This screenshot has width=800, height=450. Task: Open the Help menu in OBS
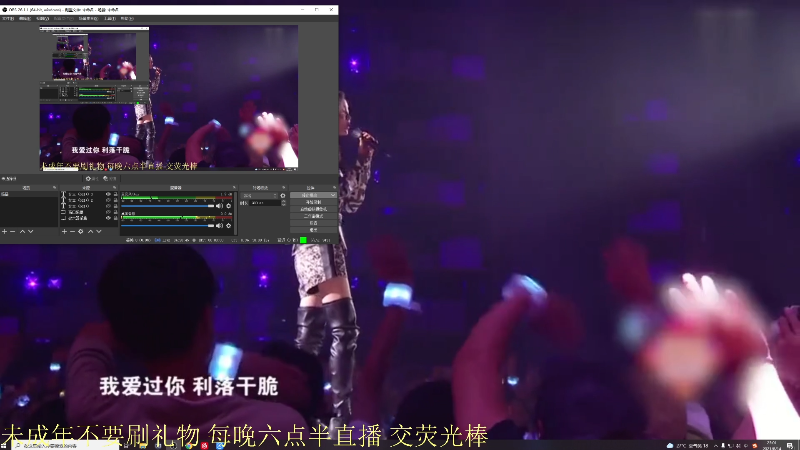pos(127,18)
